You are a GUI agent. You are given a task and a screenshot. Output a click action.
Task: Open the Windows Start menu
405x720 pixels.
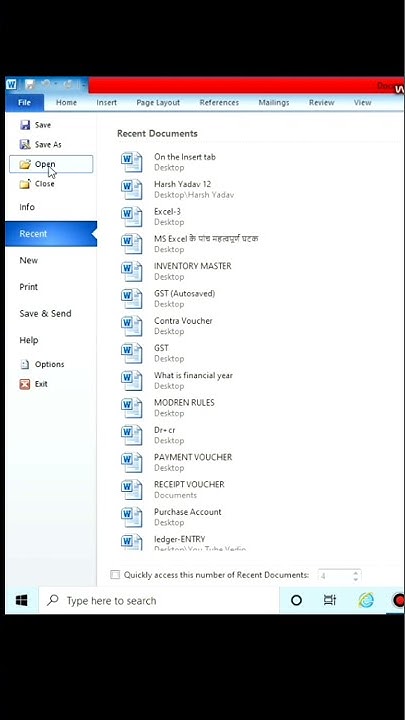(22, 600)
